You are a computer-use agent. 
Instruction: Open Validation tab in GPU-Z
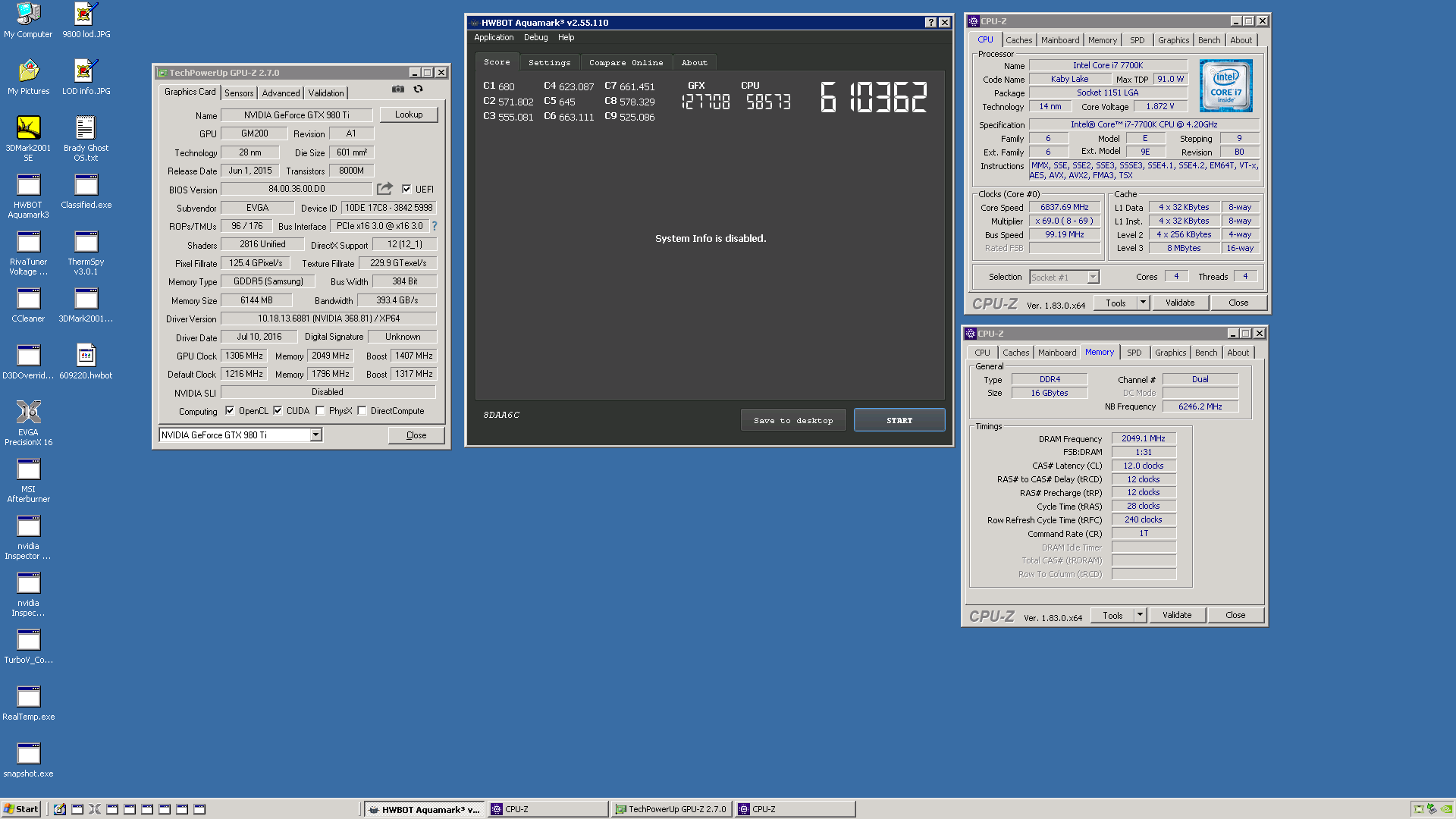pos(326,93)
